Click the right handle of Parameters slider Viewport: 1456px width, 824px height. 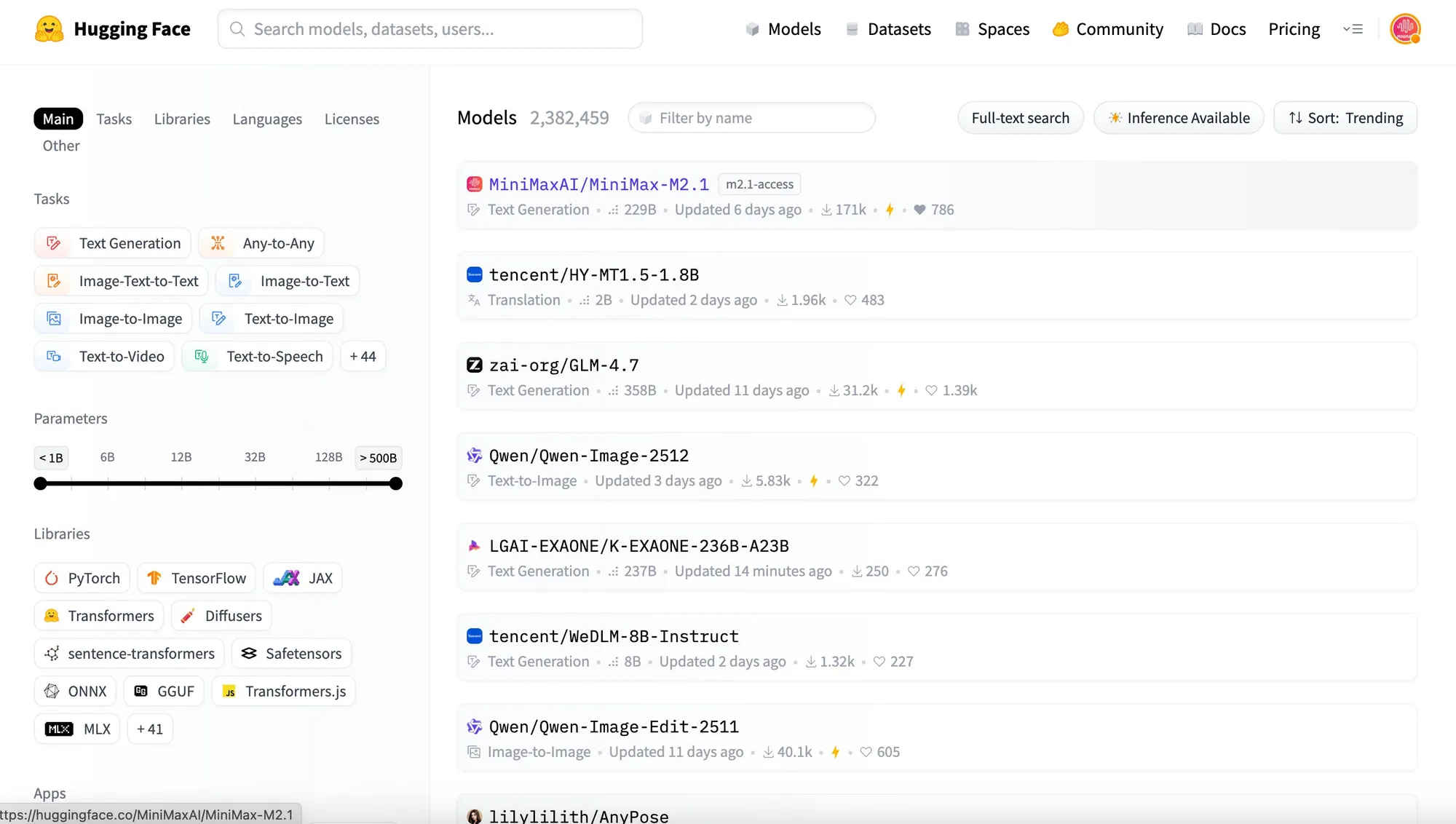coord(396,483)
